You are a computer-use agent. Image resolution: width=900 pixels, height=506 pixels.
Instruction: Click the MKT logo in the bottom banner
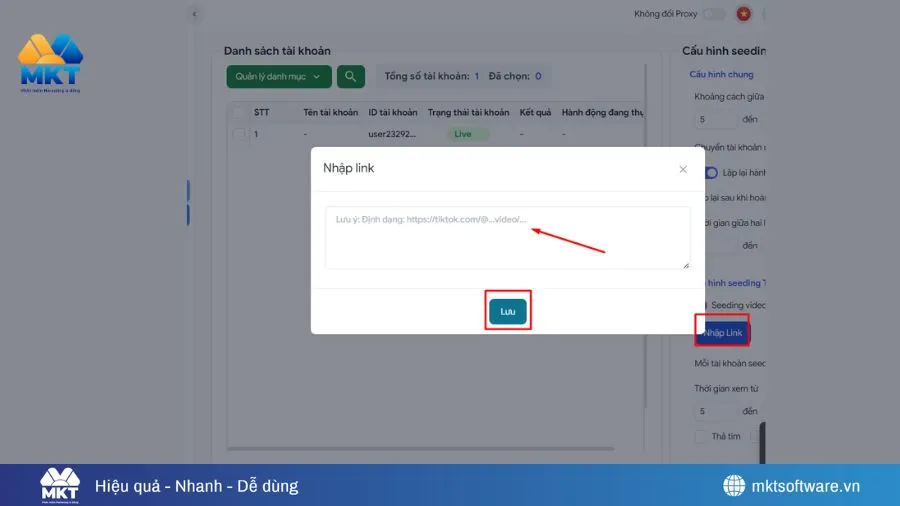pos(60,485)
